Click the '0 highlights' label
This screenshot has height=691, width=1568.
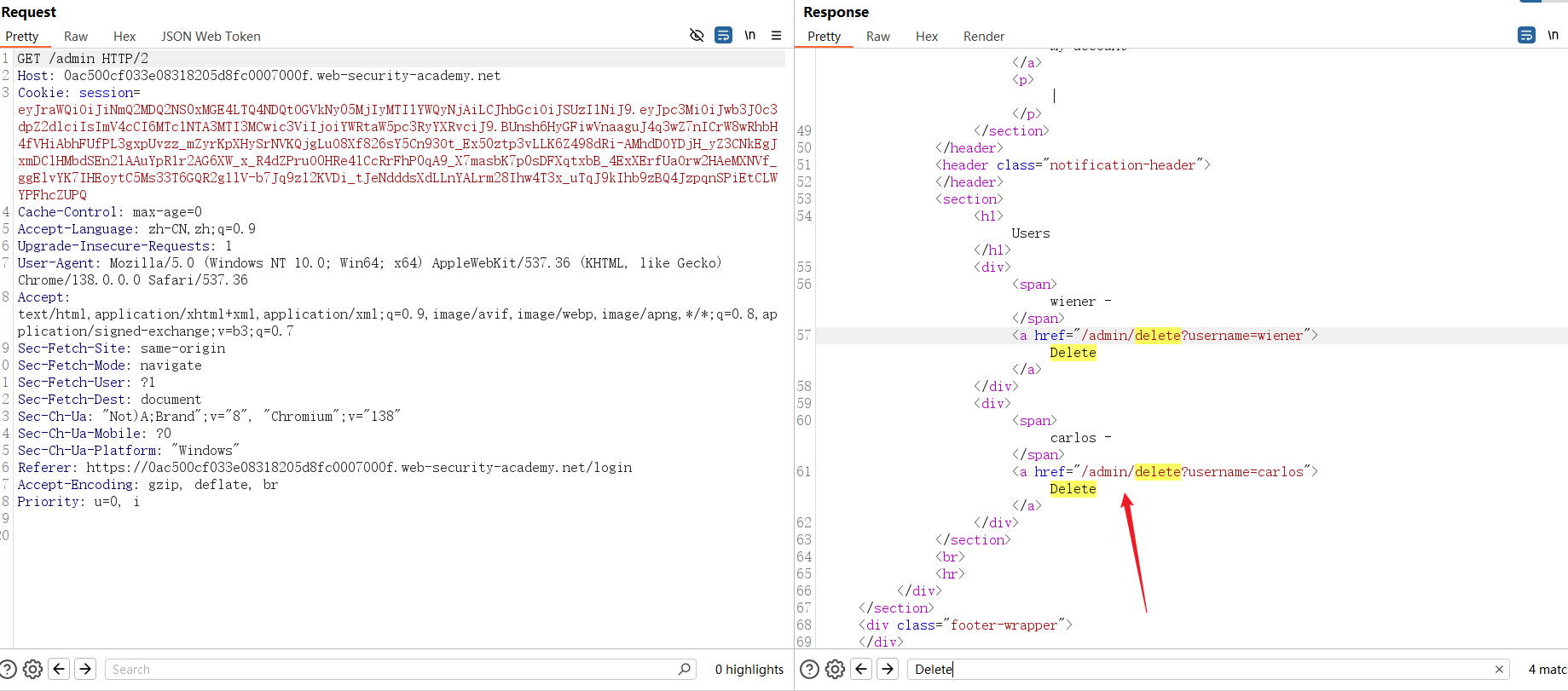pyautogui.click(x=749, y=670)
